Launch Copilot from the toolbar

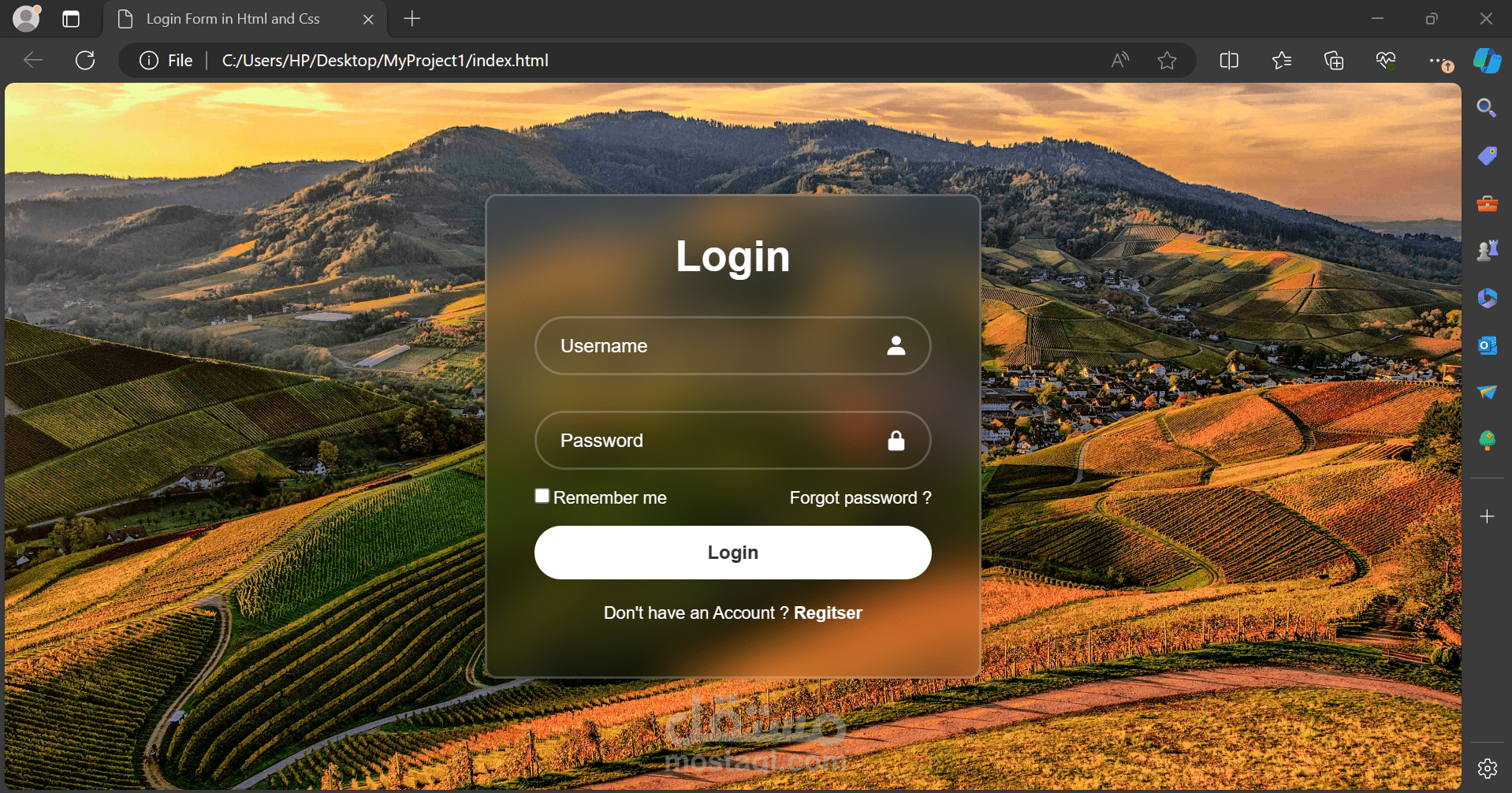[x=1488, y=61]
